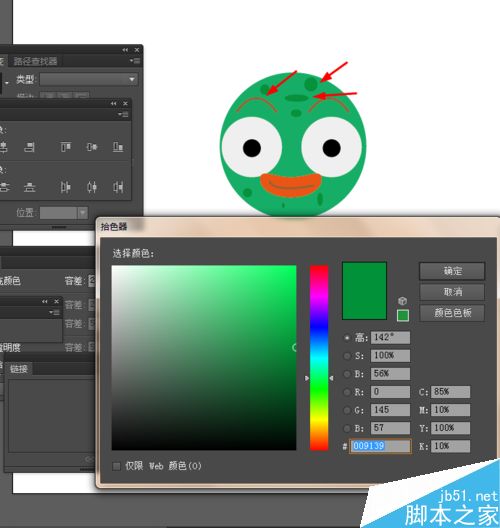
Task: Close the 路径查找器 panel group
Action: pyautogui.click(x=137, y=50)
